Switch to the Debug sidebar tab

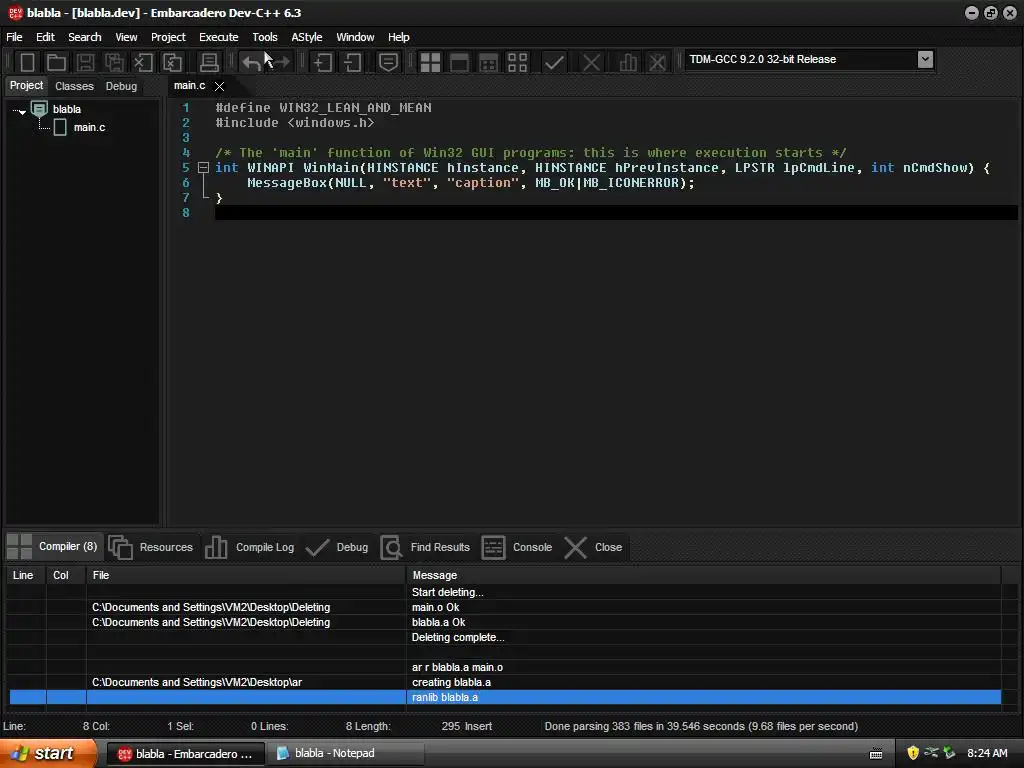[x=121, y=86]
